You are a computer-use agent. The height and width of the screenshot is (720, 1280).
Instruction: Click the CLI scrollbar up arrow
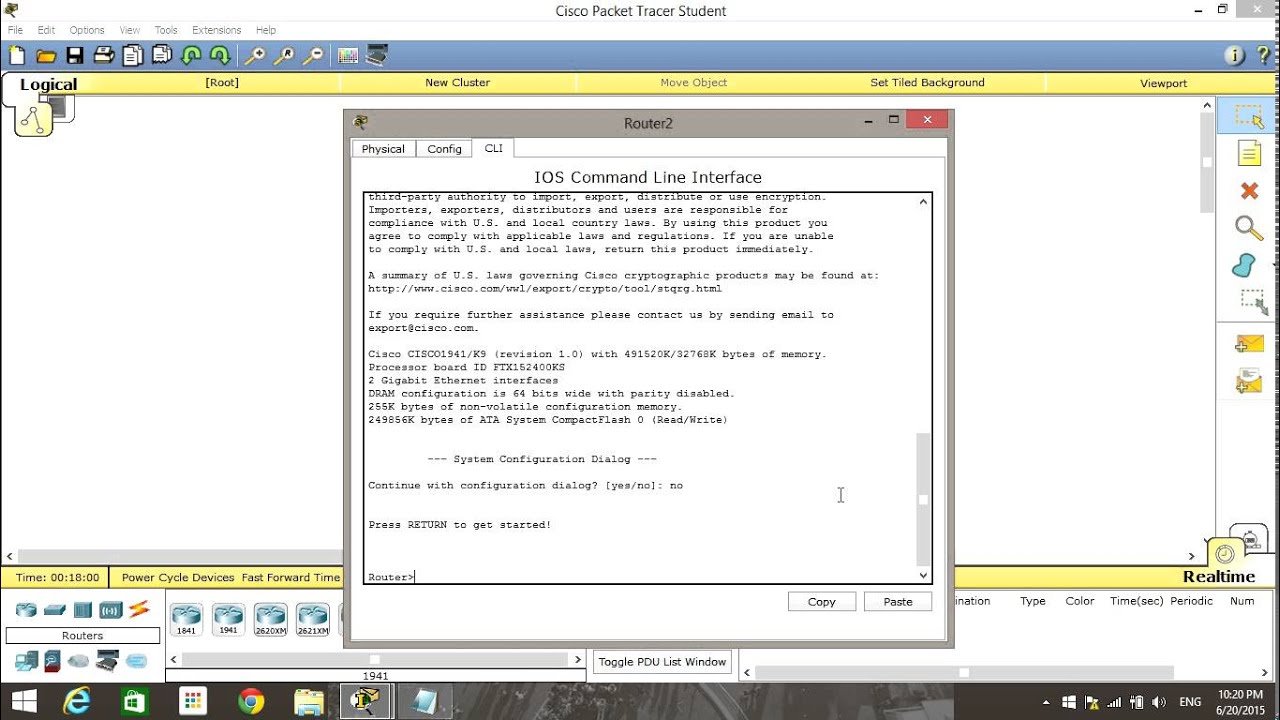pos(923,202)
